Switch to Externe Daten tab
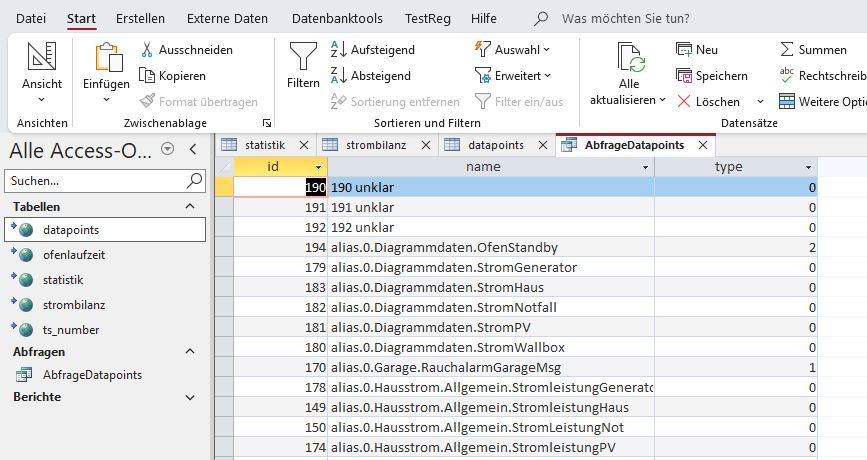The height and width of the screenshot is (460, 867). [x=227, y=18]
